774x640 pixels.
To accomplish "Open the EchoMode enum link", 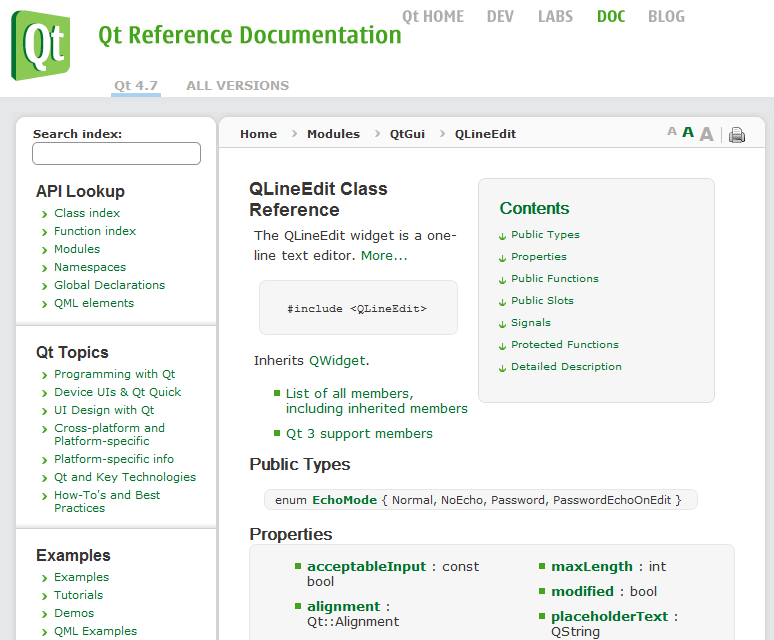I will 345,500.
